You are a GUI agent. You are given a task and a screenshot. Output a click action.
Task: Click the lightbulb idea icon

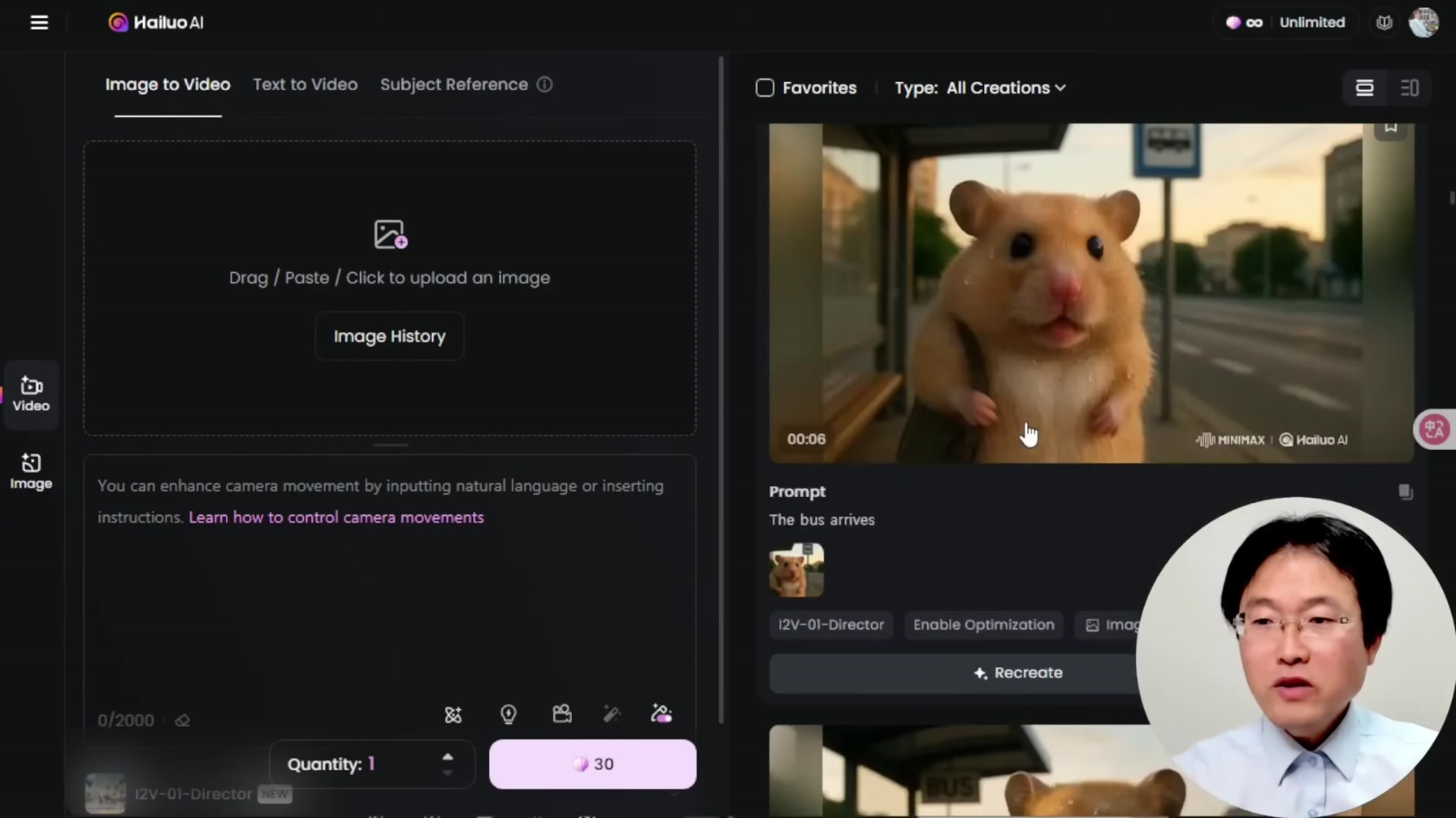[509, 715]
